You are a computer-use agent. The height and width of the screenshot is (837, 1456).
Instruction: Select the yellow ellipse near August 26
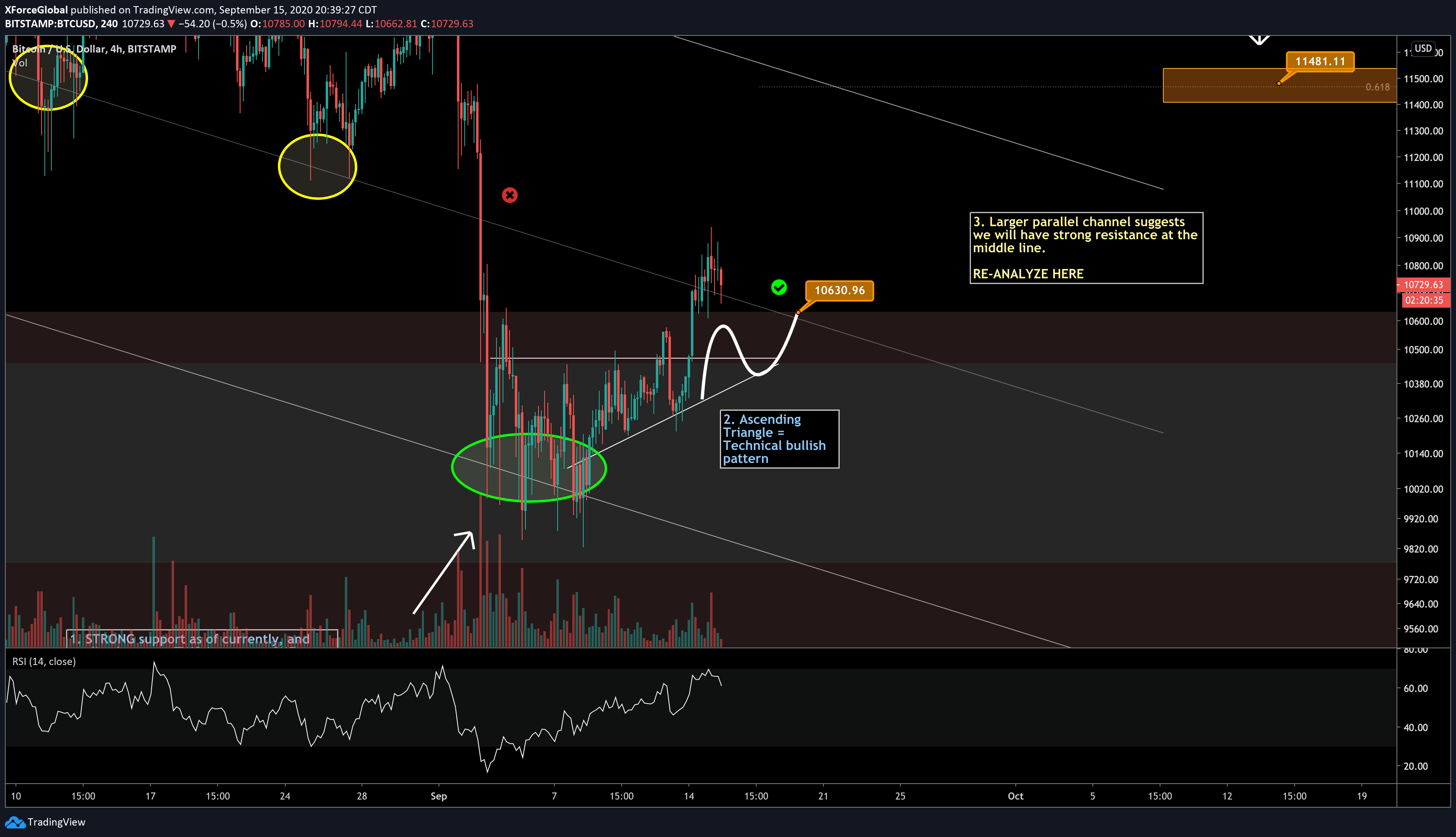pyautogui.click(x=318, y=167)
